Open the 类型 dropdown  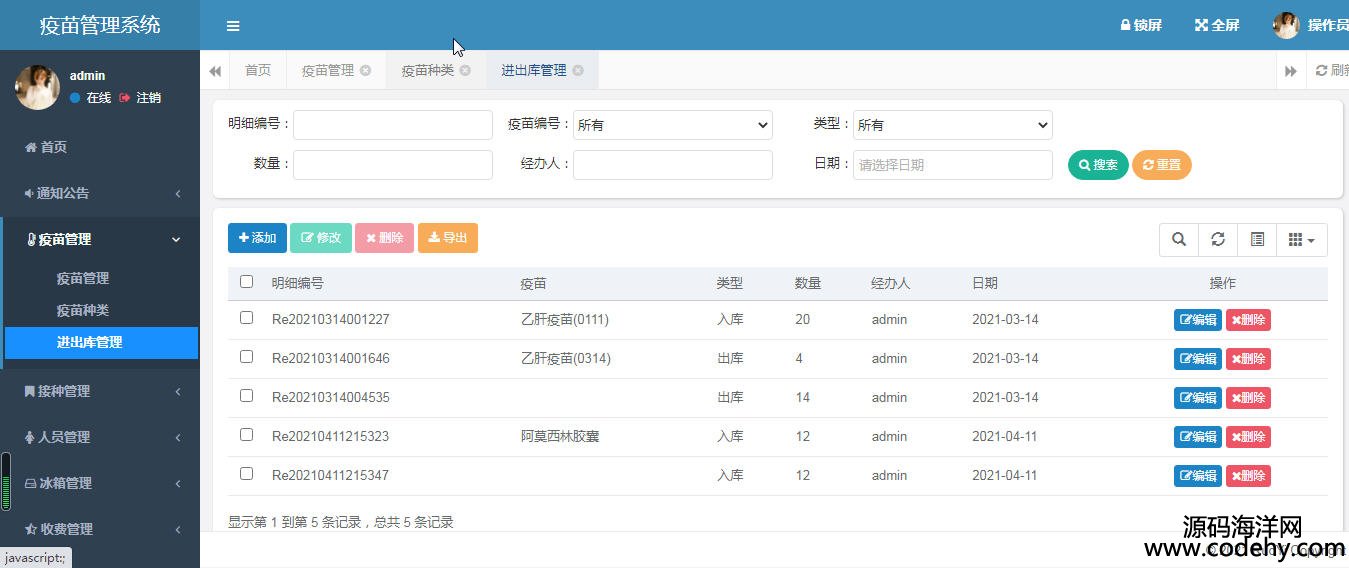pyautogui.click(x=953, y=125)
